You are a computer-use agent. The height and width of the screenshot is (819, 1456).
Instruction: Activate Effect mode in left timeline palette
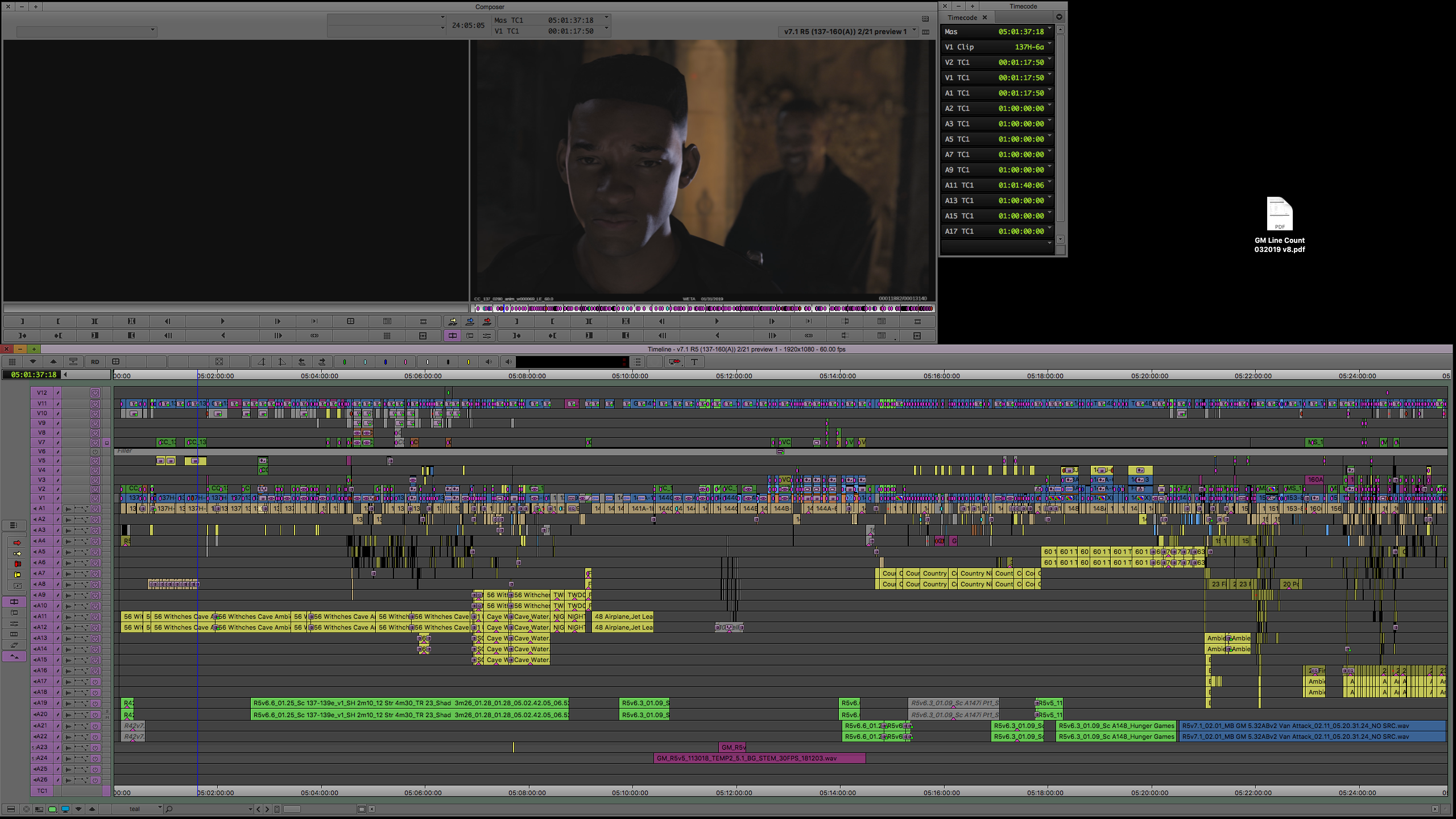coord(14,624)
